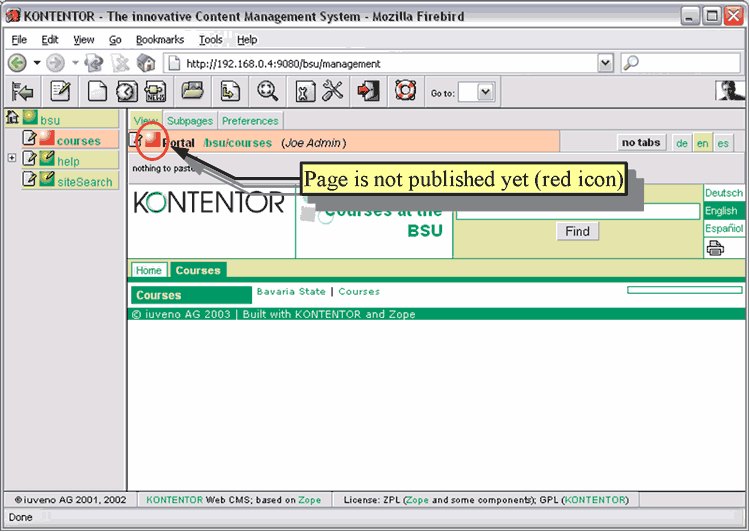Viewport: 750px width, 532px height.
Task: Click the red logout door icon
Action: (368, 92)
